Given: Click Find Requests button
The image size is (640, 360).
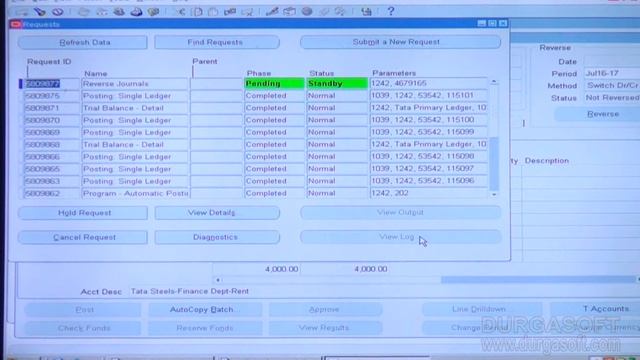Looking at the screenshot, I should pos(217,42).
